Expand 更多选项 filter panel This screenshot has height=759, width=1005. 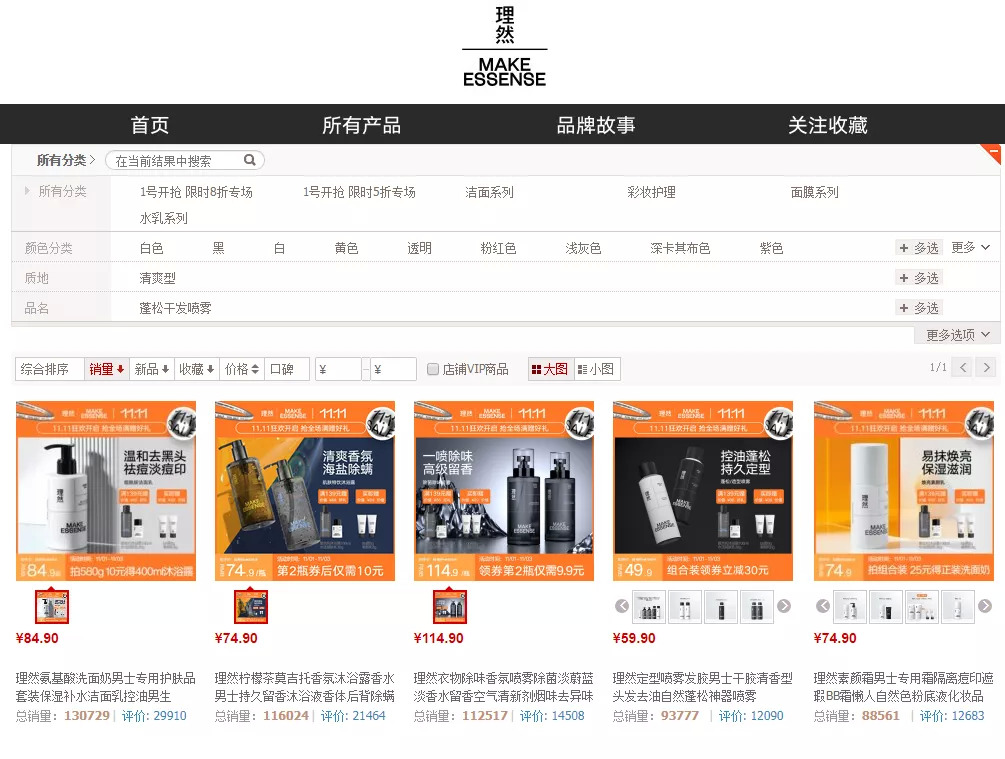958,335
